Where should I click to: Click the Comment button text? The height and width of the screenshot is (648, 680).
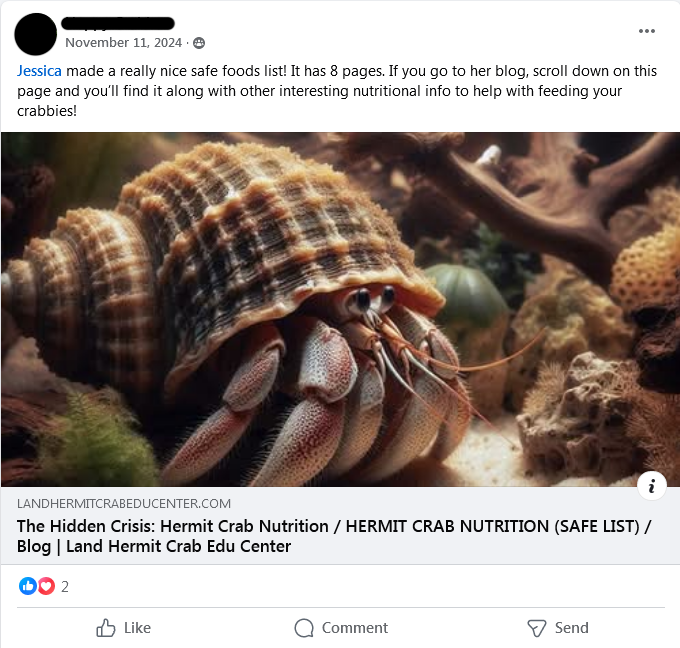pos(355,628)
